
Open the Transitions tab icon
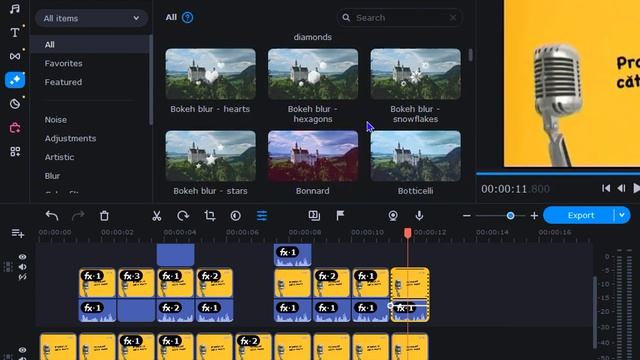(x=15, y=56)
